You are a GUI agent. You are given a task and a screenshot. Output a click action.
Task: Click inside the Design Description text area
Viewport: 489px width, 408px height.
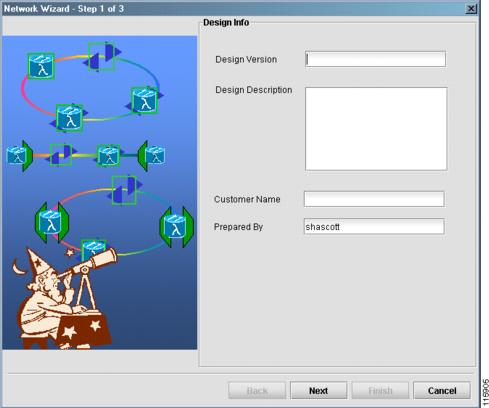tap(376, 129)
